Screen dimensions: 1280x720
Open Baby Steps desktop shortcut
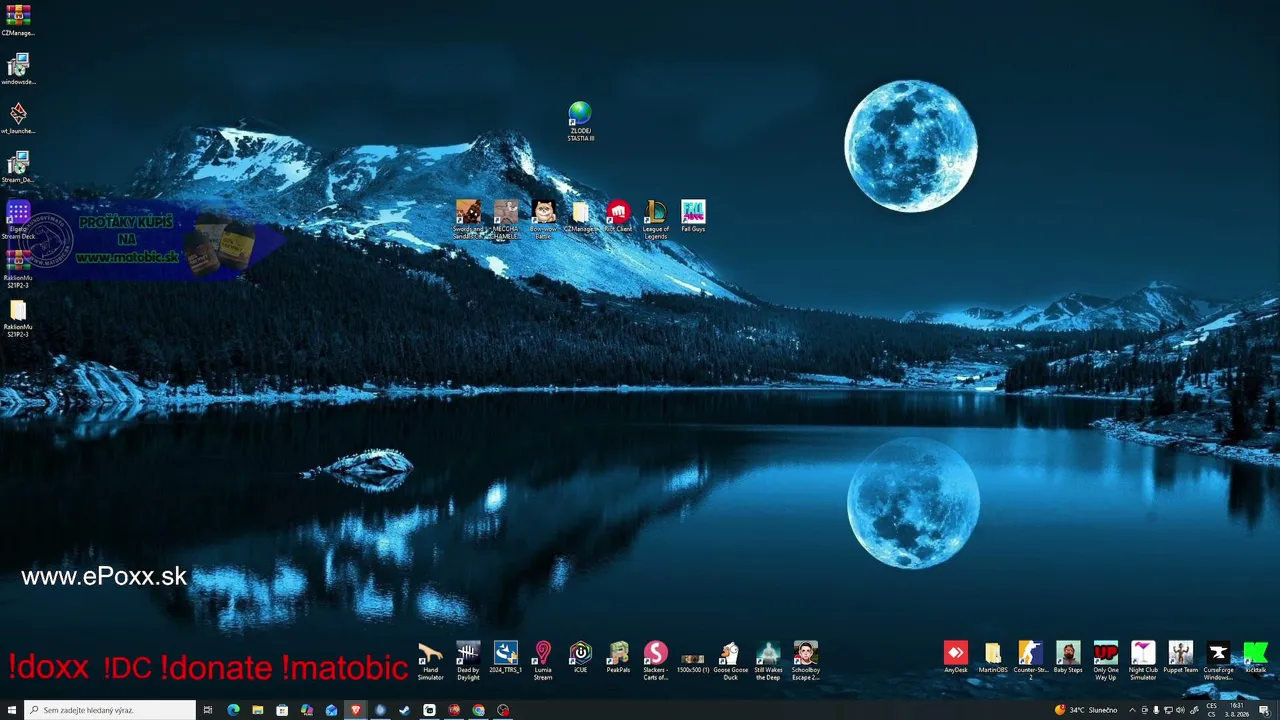(1068, 658)
